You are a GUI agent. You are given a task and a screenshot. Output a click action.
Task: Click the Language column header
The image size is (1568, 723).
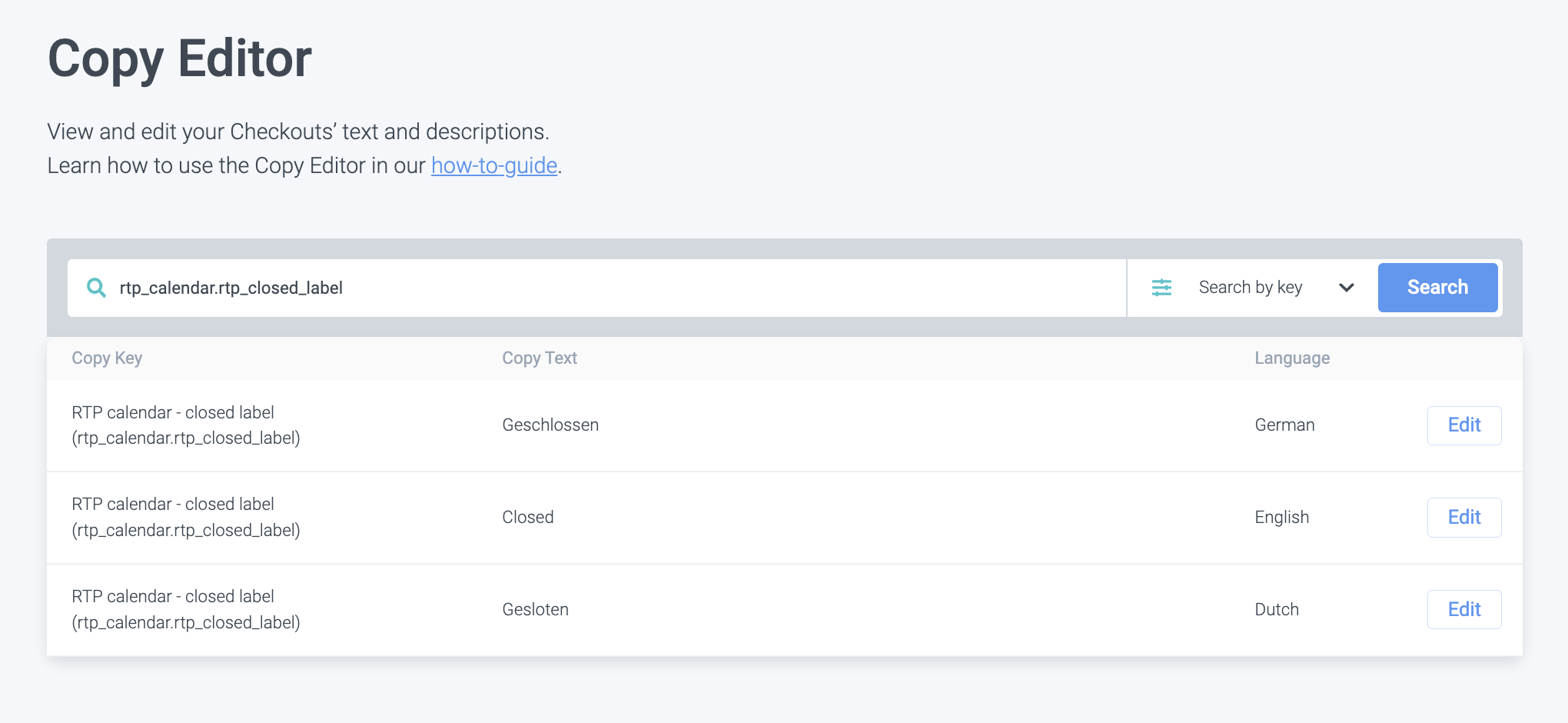[1291, 358]
